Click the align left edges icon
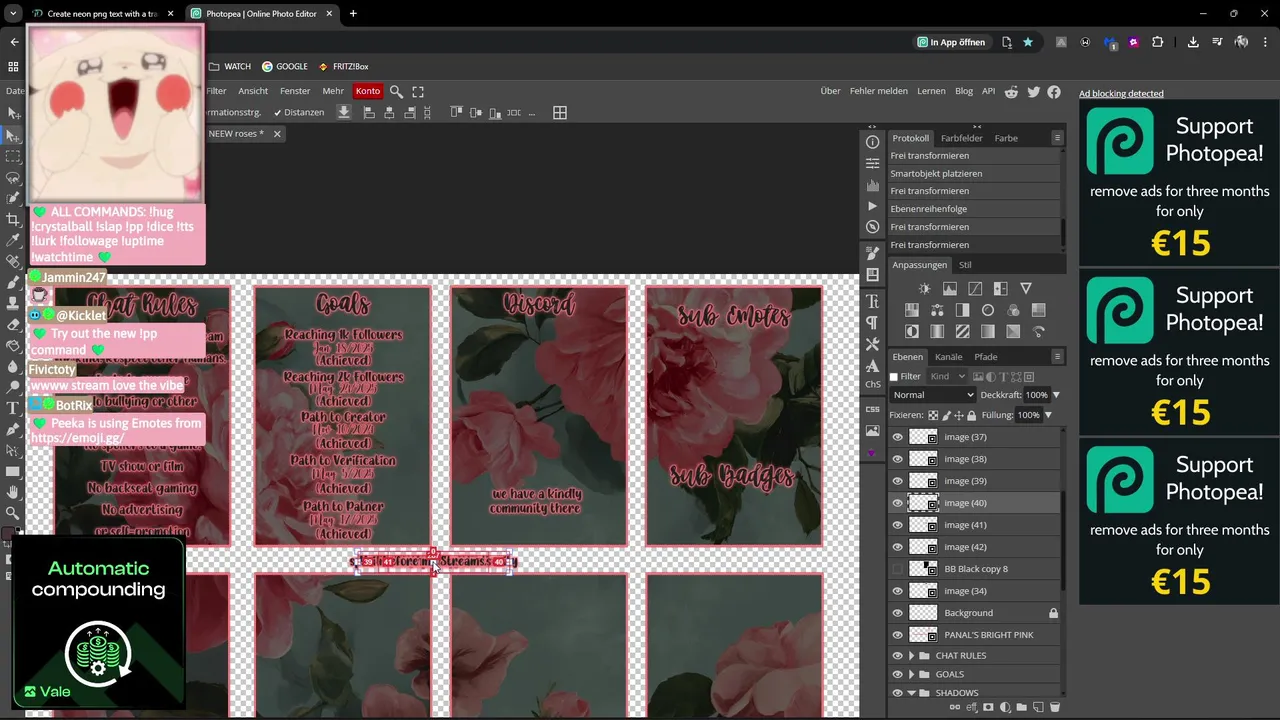The image size is (1280, 720). [x=369, y=112]
